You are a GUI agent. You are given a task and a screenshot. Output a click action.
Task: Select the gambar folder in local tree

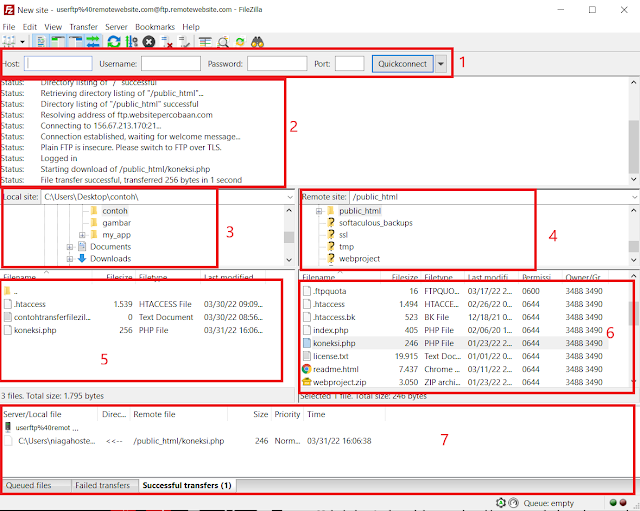coord(116,223)
